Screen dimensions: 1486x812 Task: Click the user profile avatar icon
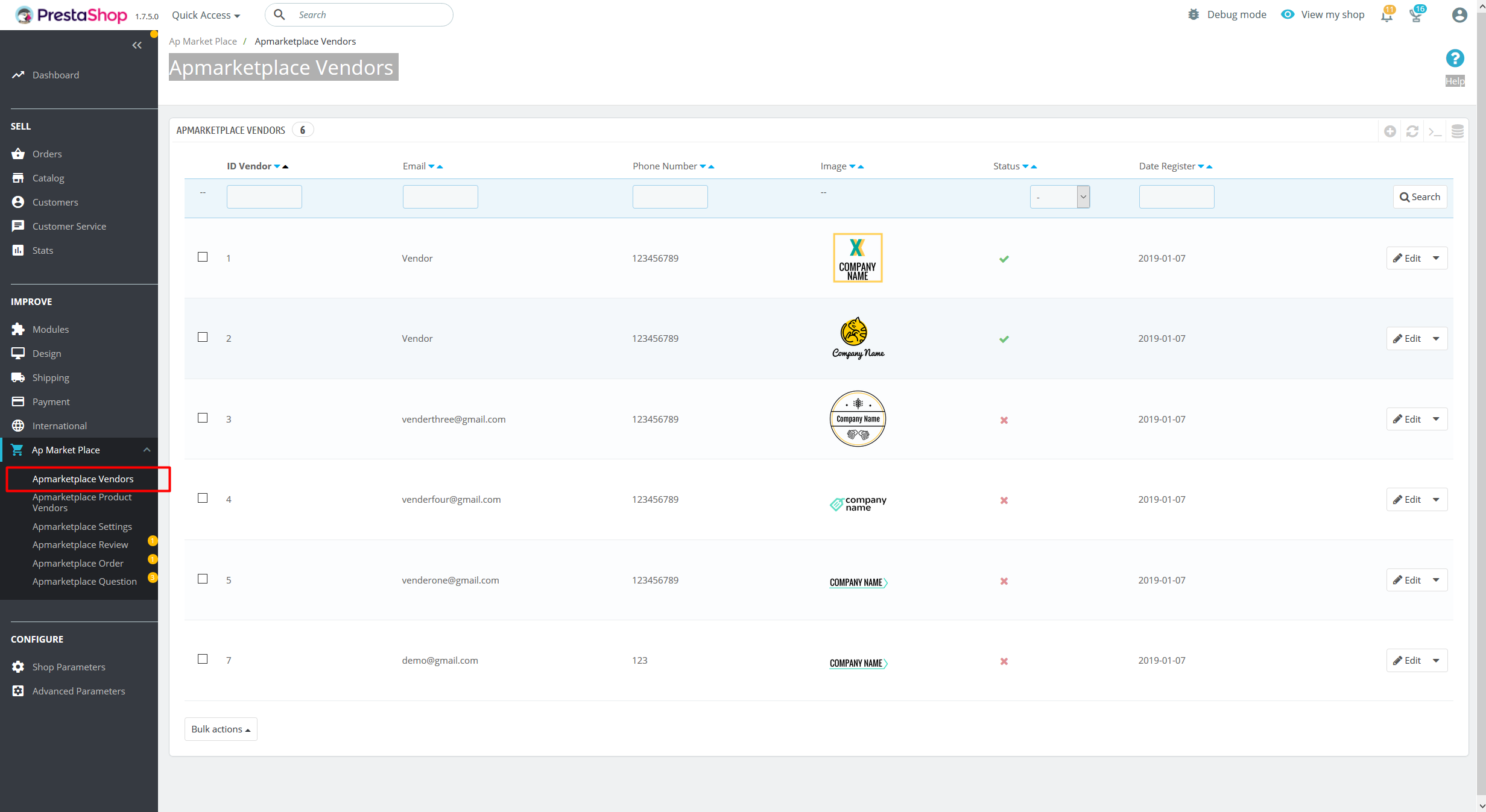coord(1459,15)
